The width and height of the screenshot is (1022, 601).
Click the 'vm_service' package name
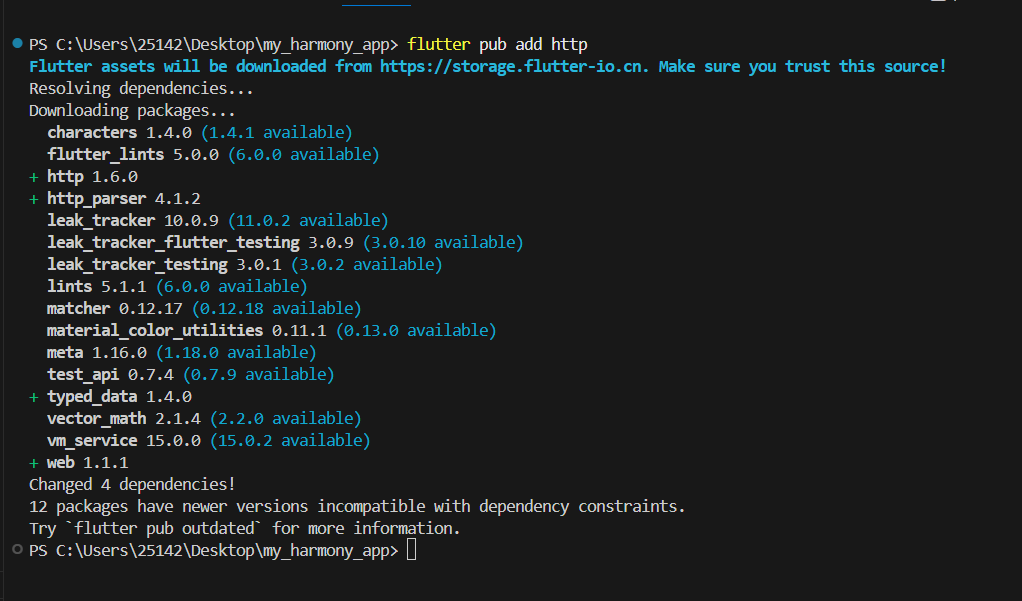[x=92, y=441]
